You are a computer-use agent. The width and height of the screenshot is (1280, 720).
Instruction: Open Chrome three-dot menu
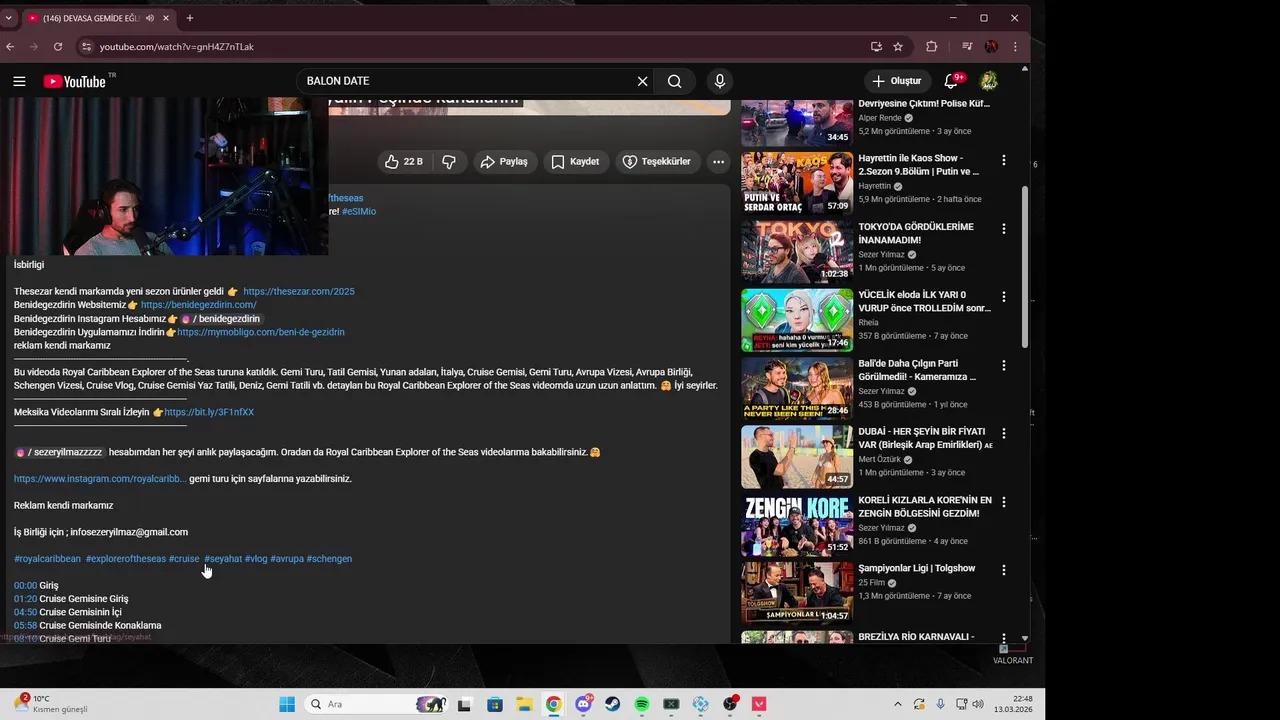pos(1015,46)
